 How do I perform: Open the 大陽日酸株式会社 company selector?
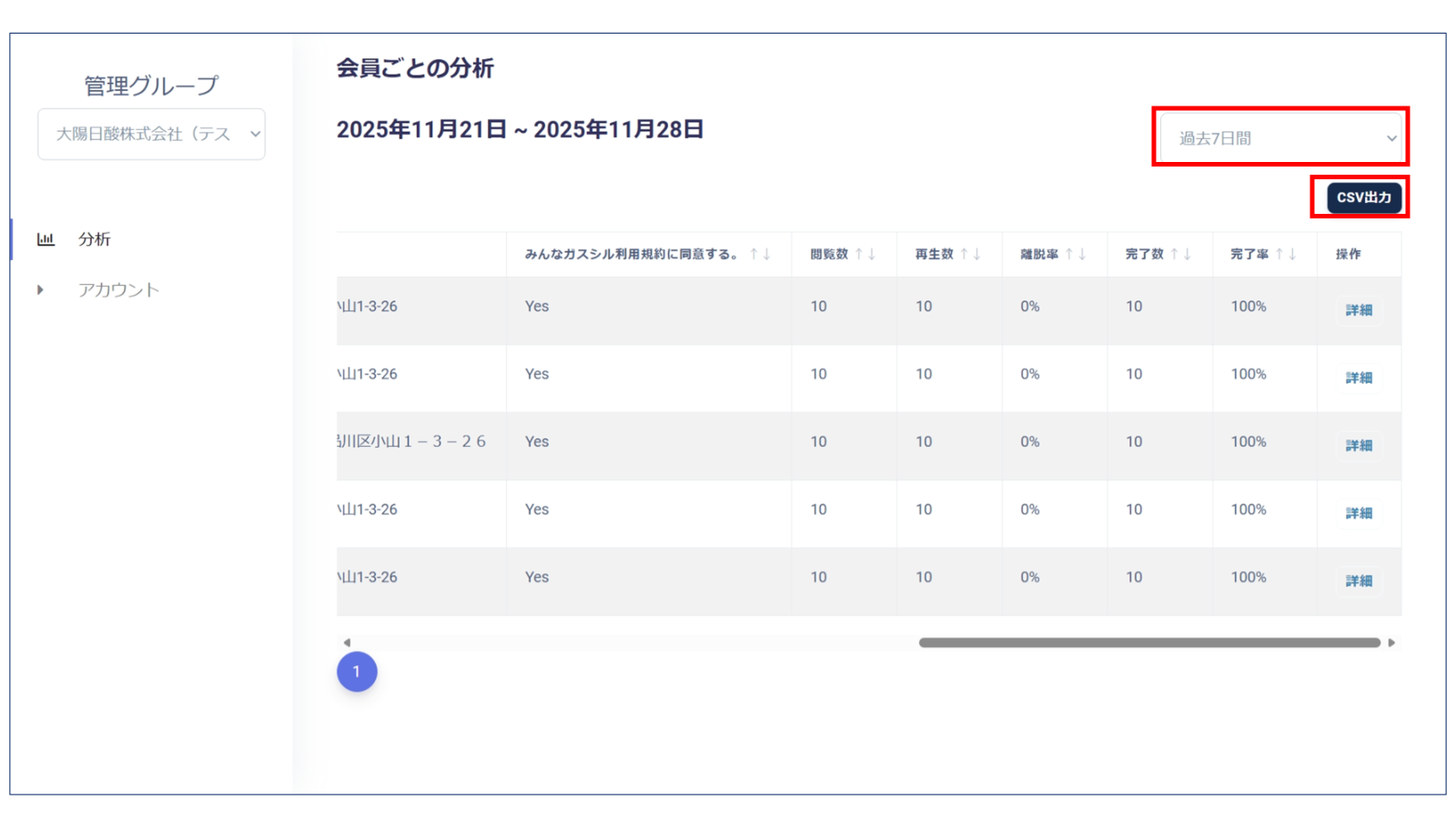point(151,134)
